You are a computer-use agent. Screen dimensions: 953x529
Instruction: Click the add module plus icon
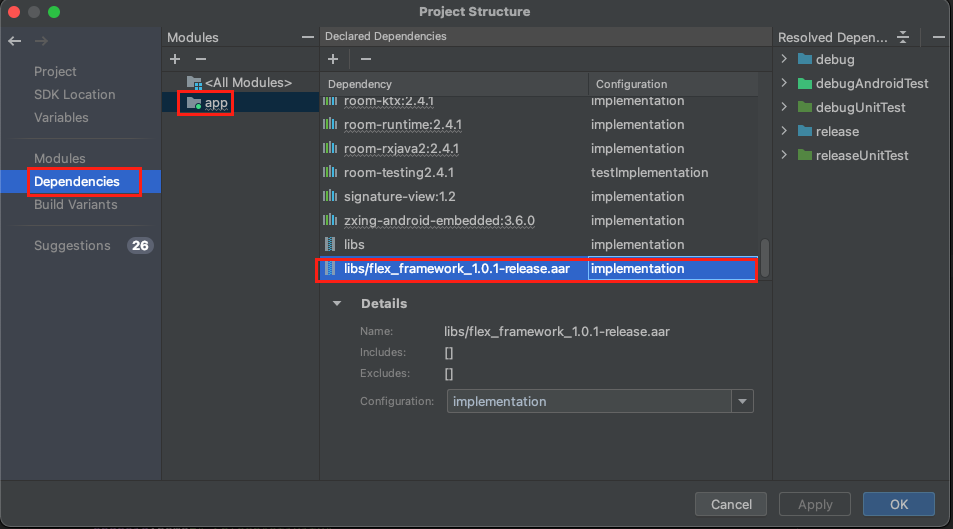click(175, 60)
